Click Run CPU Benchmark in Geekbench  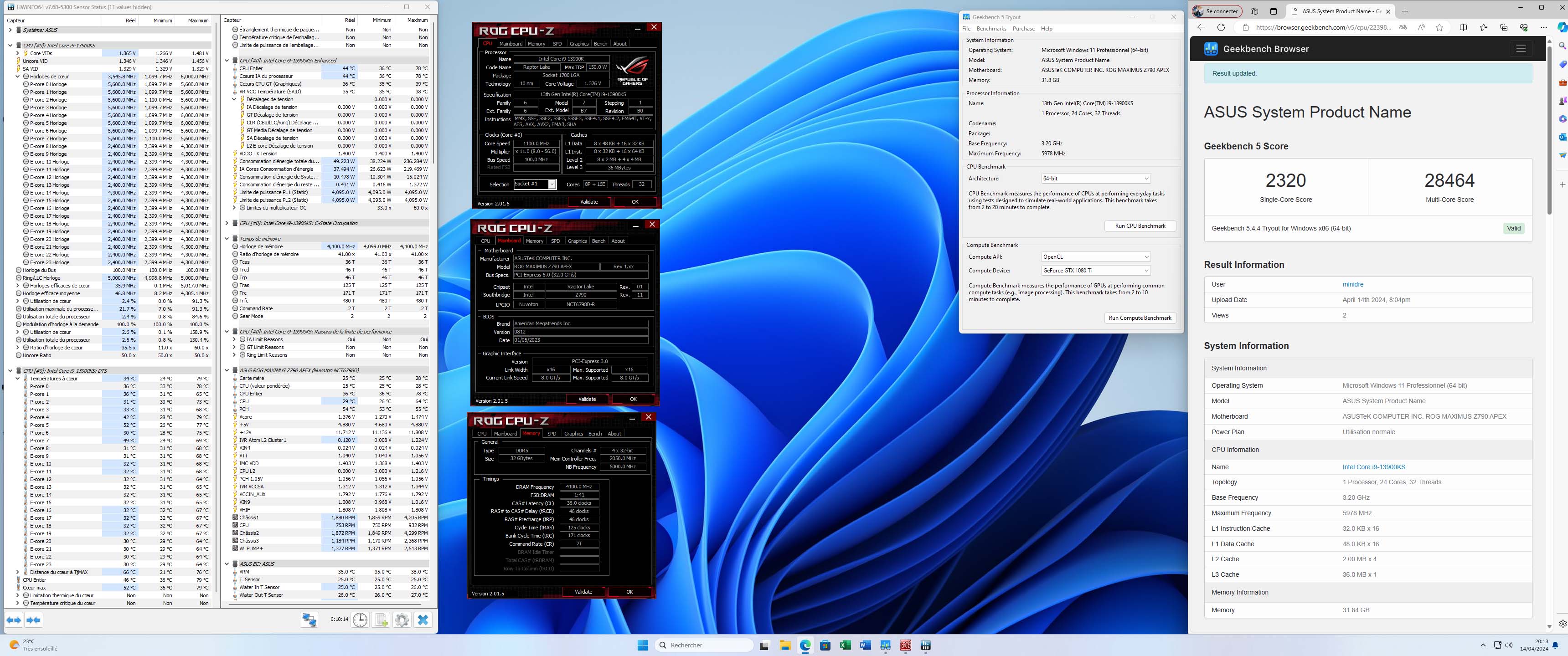coord(1140,226)
